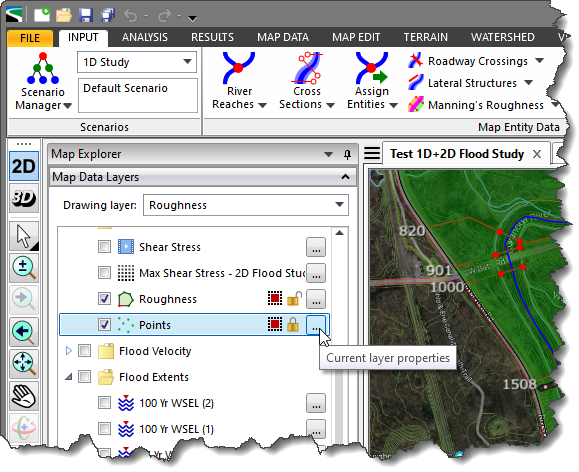Open the quick access customize dropdown
Viewport: 579px width, 472px height.
click(192, 18)
